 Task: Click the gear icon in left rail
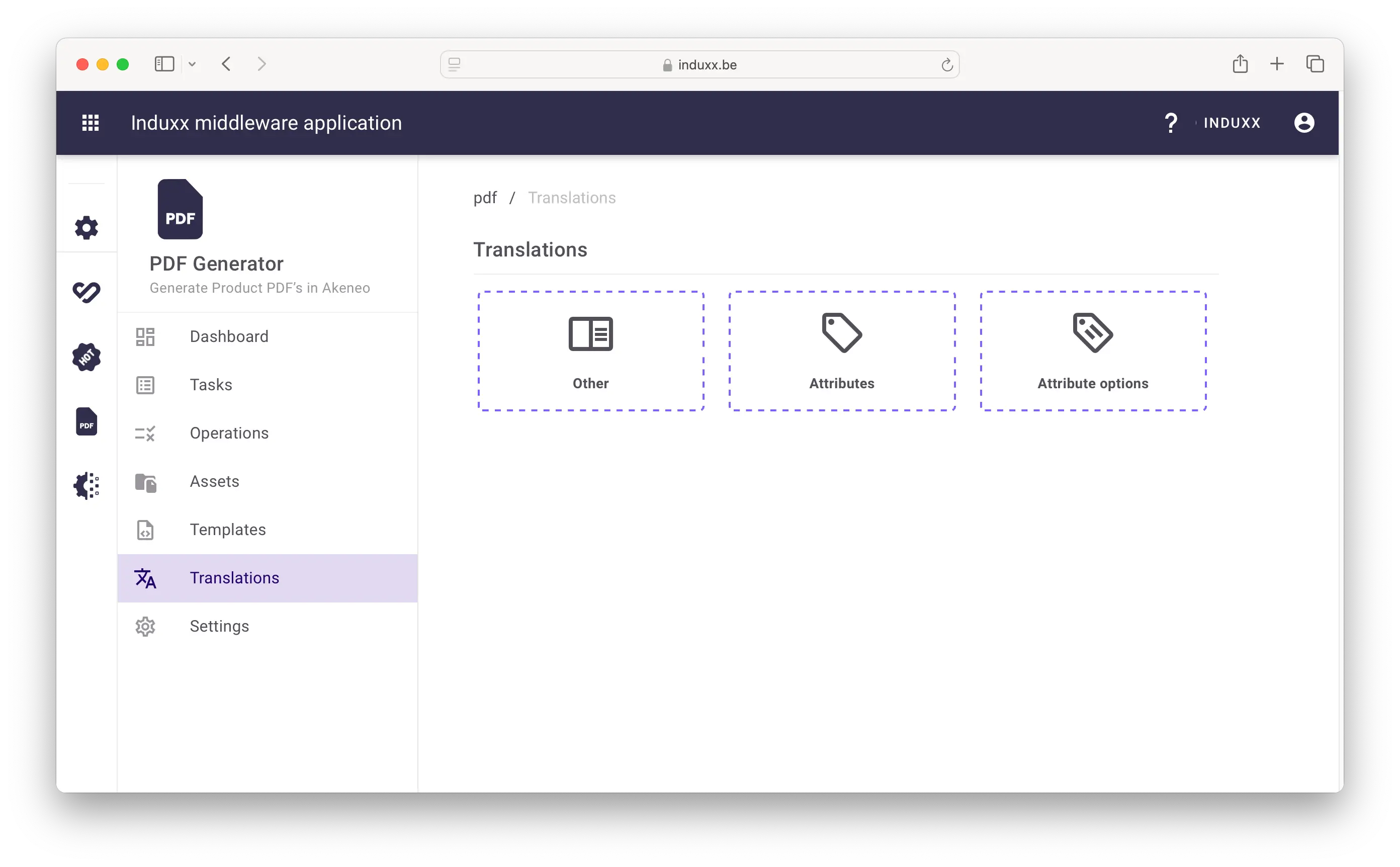(x=86, y=228)
